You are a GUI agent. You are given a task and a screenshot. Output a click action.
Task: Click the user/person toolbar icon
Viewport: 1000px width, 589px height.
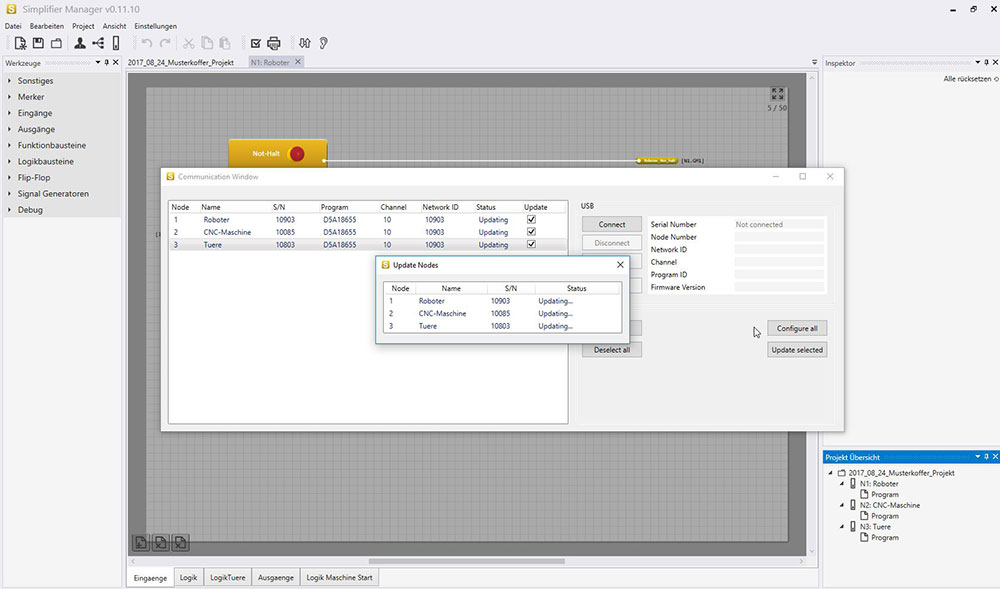80,43
